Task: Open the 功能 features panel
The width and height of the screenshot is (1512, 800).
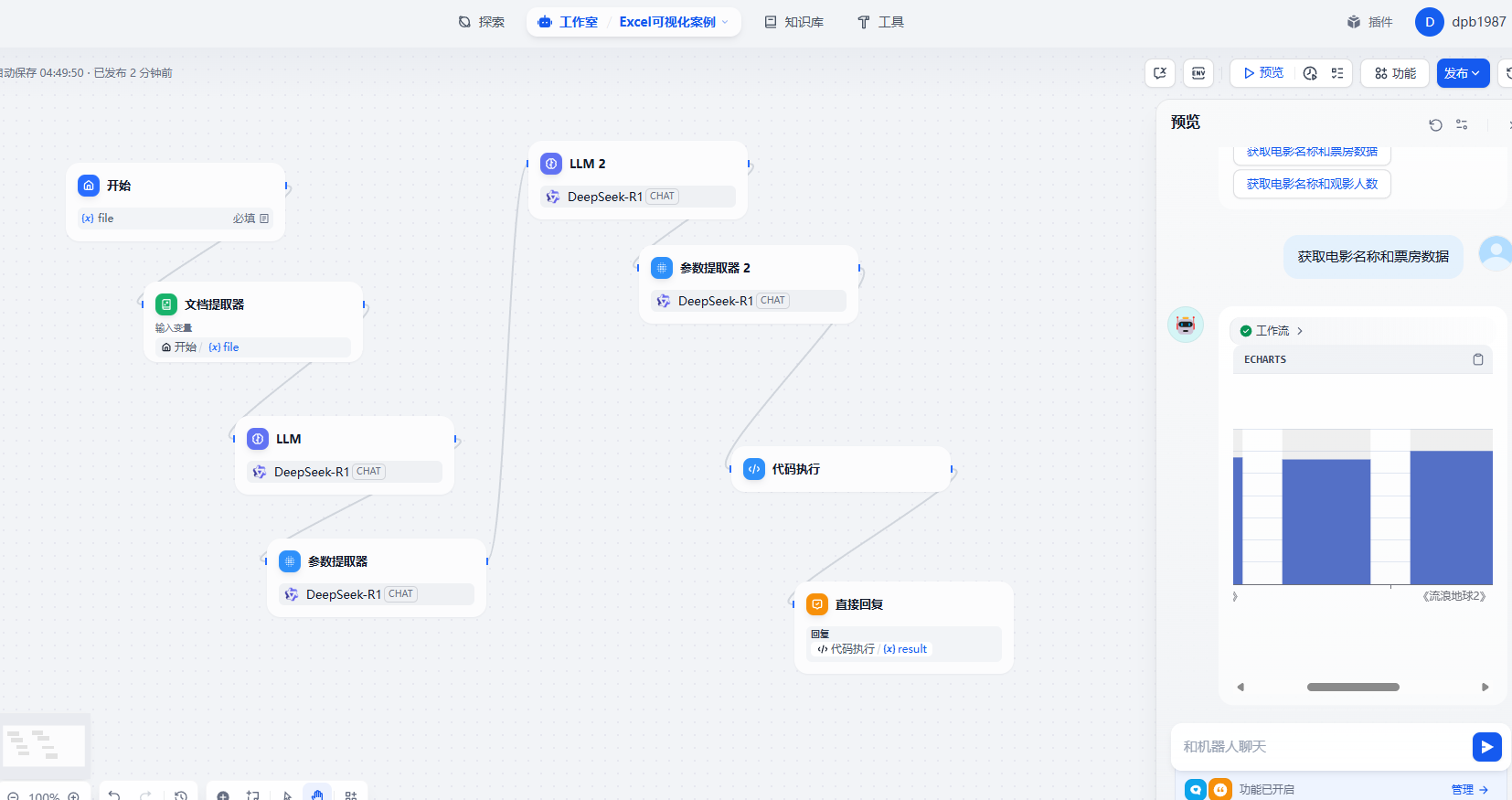Action: click(x=1395, y=73)
